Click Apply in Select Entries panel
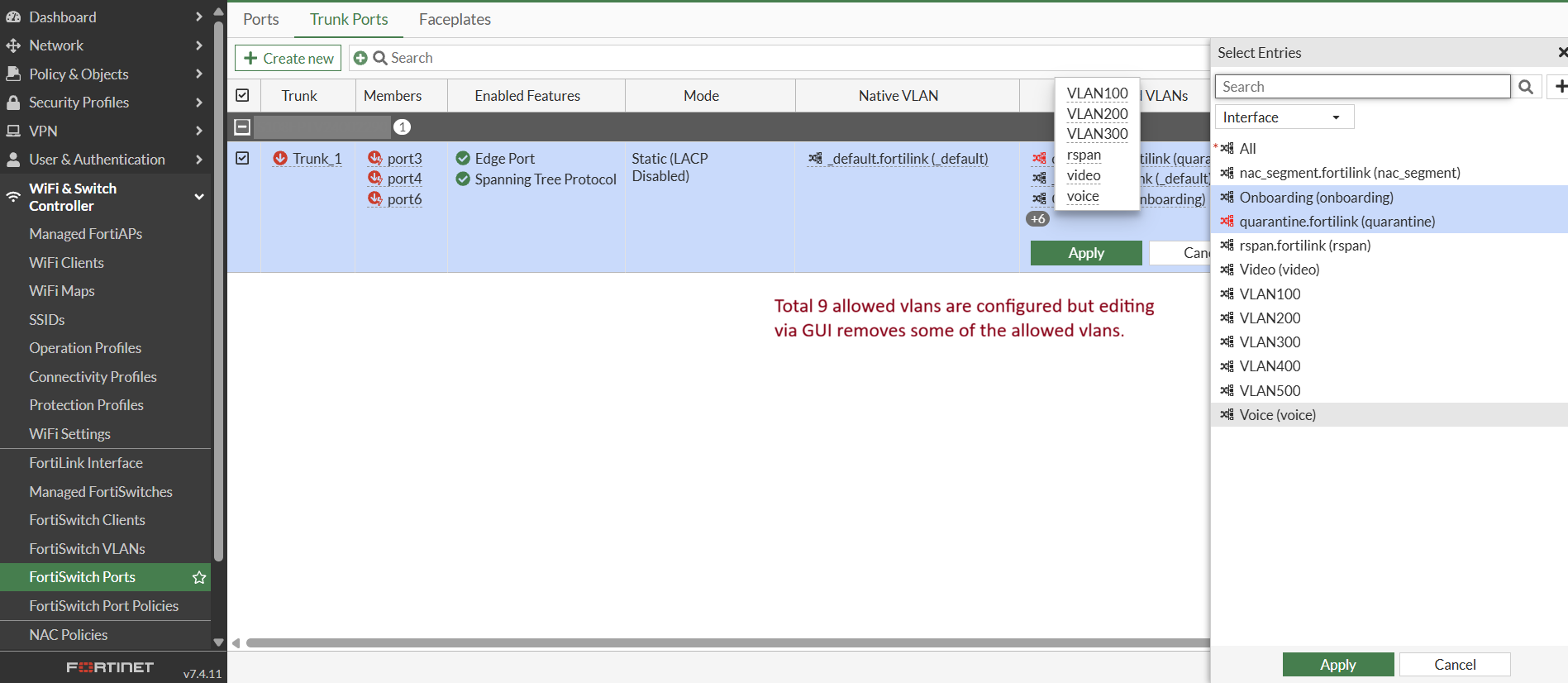The image size is (1568, 683). 1338,665
